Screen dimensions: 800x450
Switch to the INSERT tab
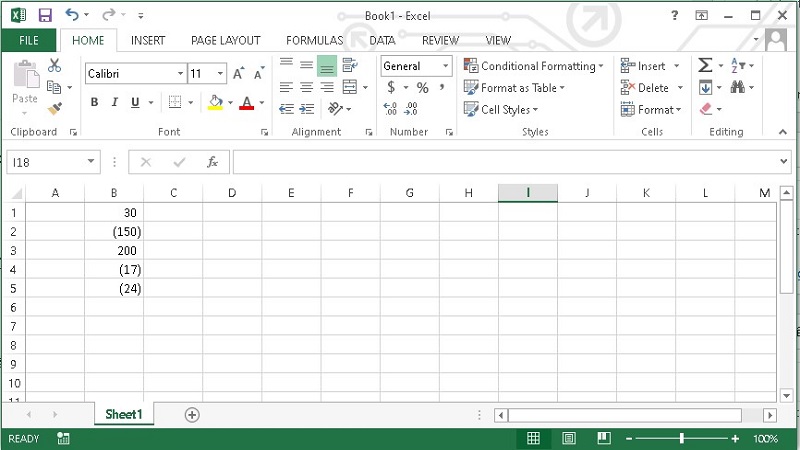(148, 40)
